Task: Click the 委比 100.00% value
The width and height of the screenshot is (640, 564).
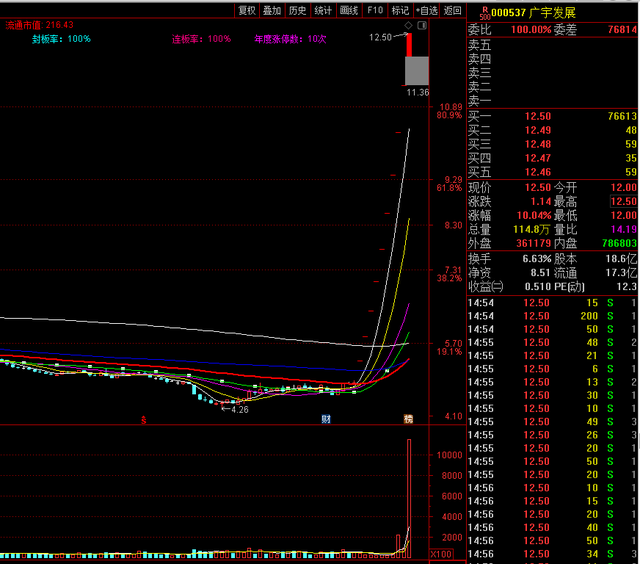Action: [531, 29]
